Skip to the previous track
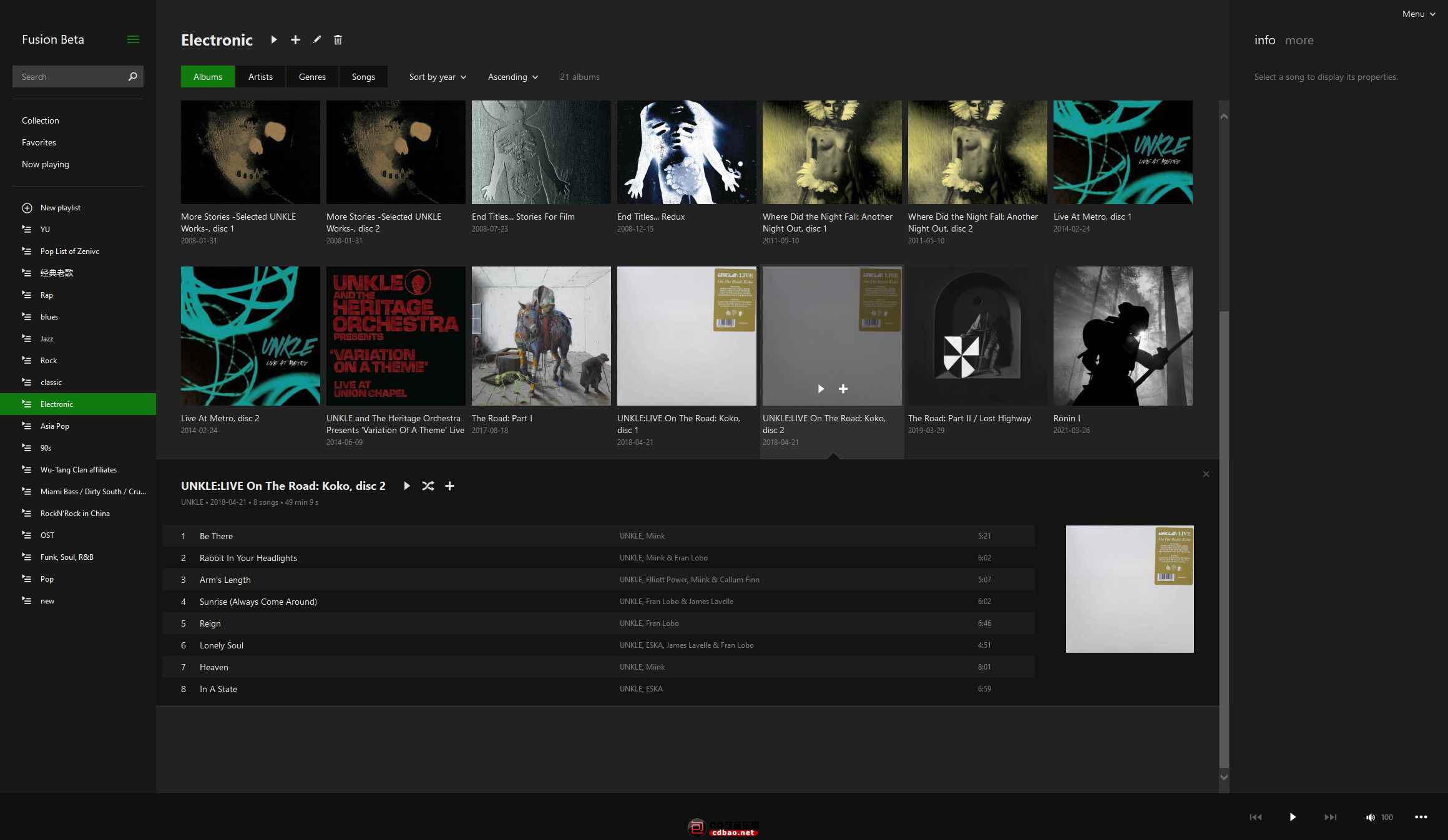This screenshot has height=840, width=1448. click(x=1256, y=817)
